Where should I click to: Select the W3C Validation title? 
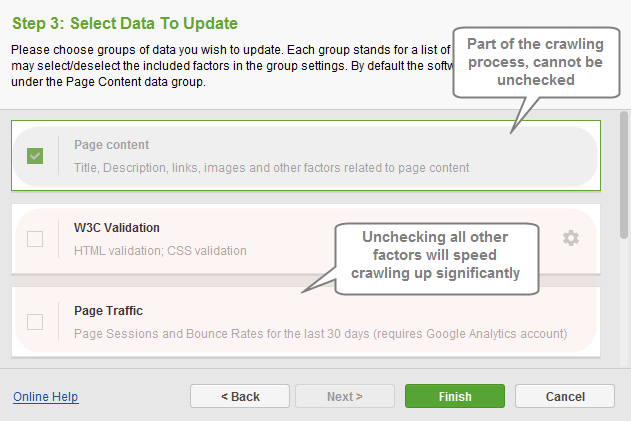pyautogui.click(x=117, y=228)
